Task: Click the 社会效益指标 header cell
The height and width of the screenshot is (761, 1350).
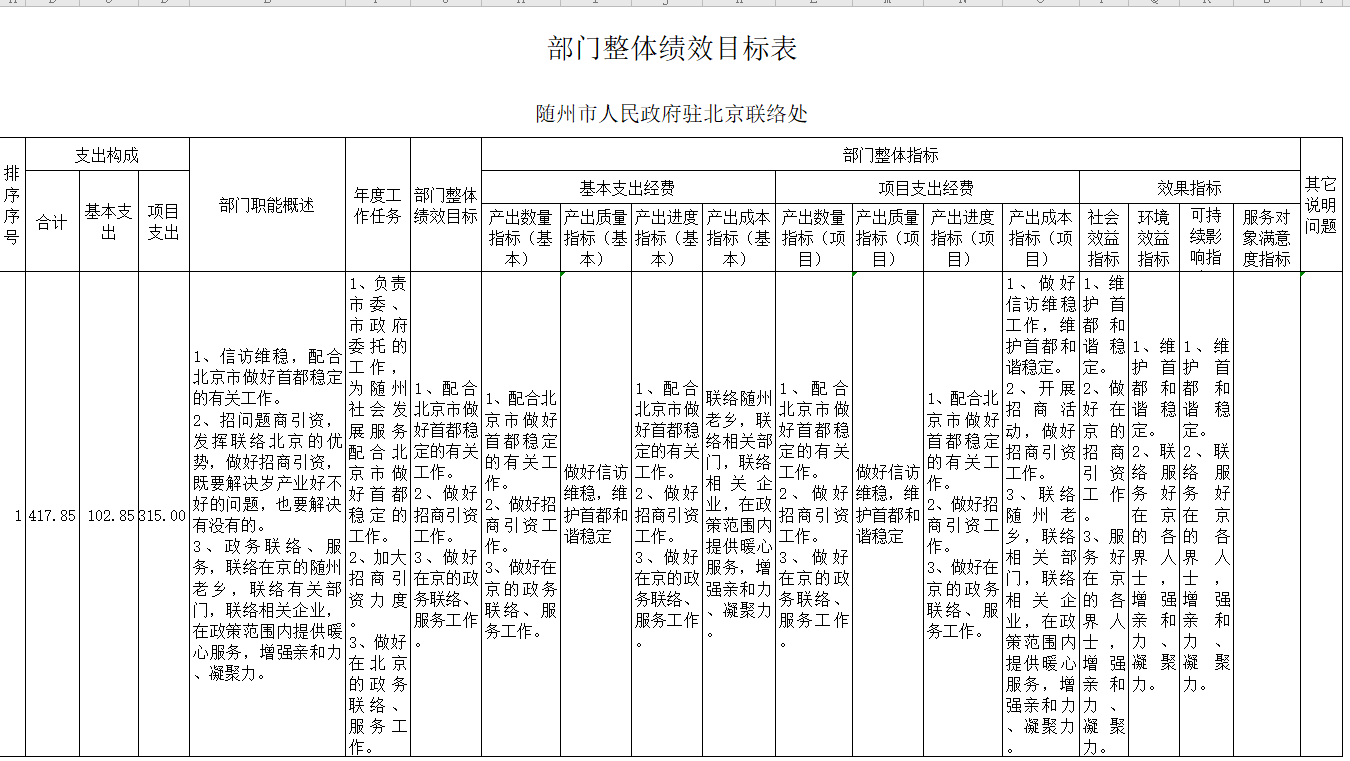Action: [x=1103, y=238]
